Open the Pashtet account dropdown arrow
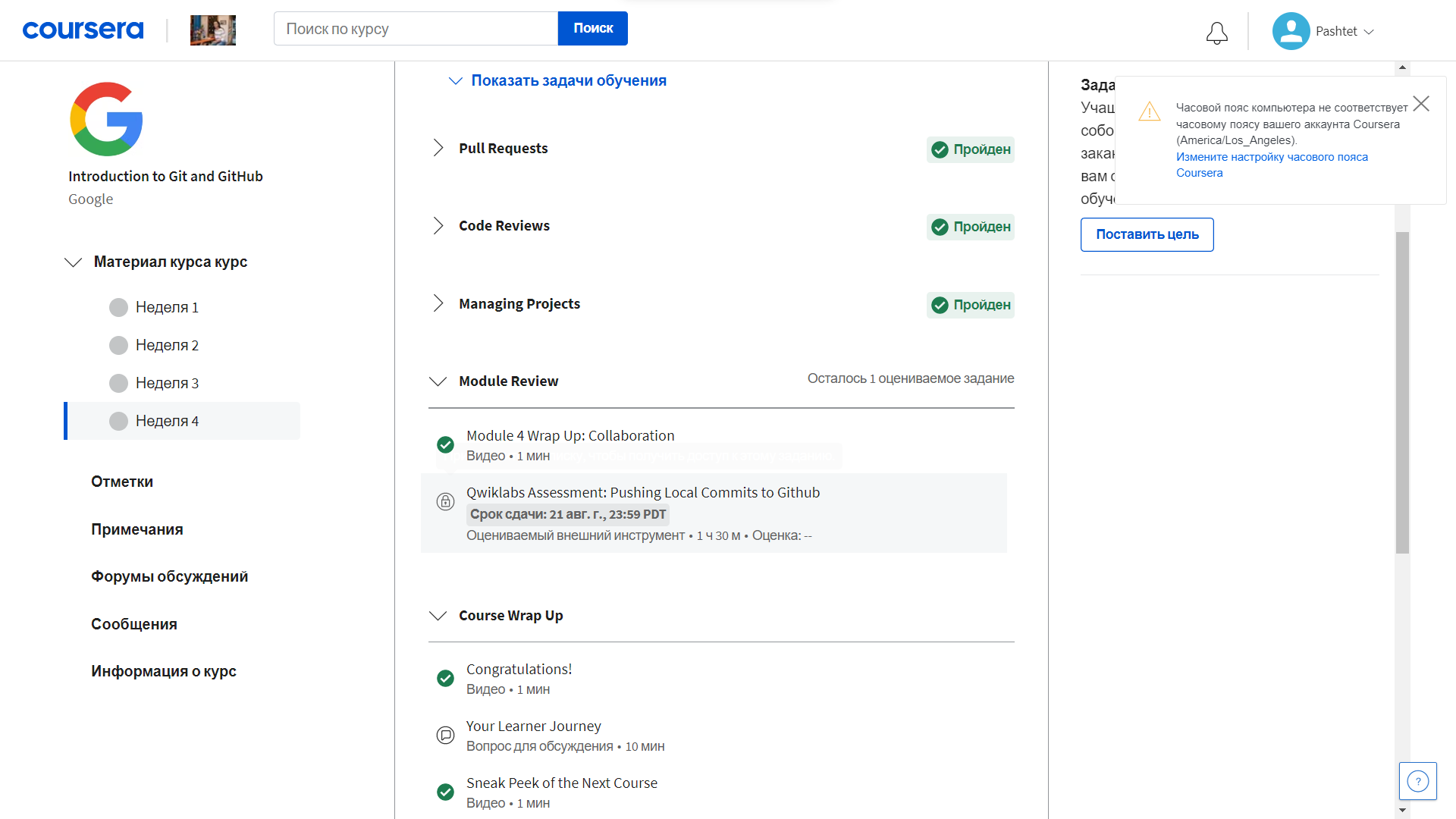 click(x=1369, y=32)
